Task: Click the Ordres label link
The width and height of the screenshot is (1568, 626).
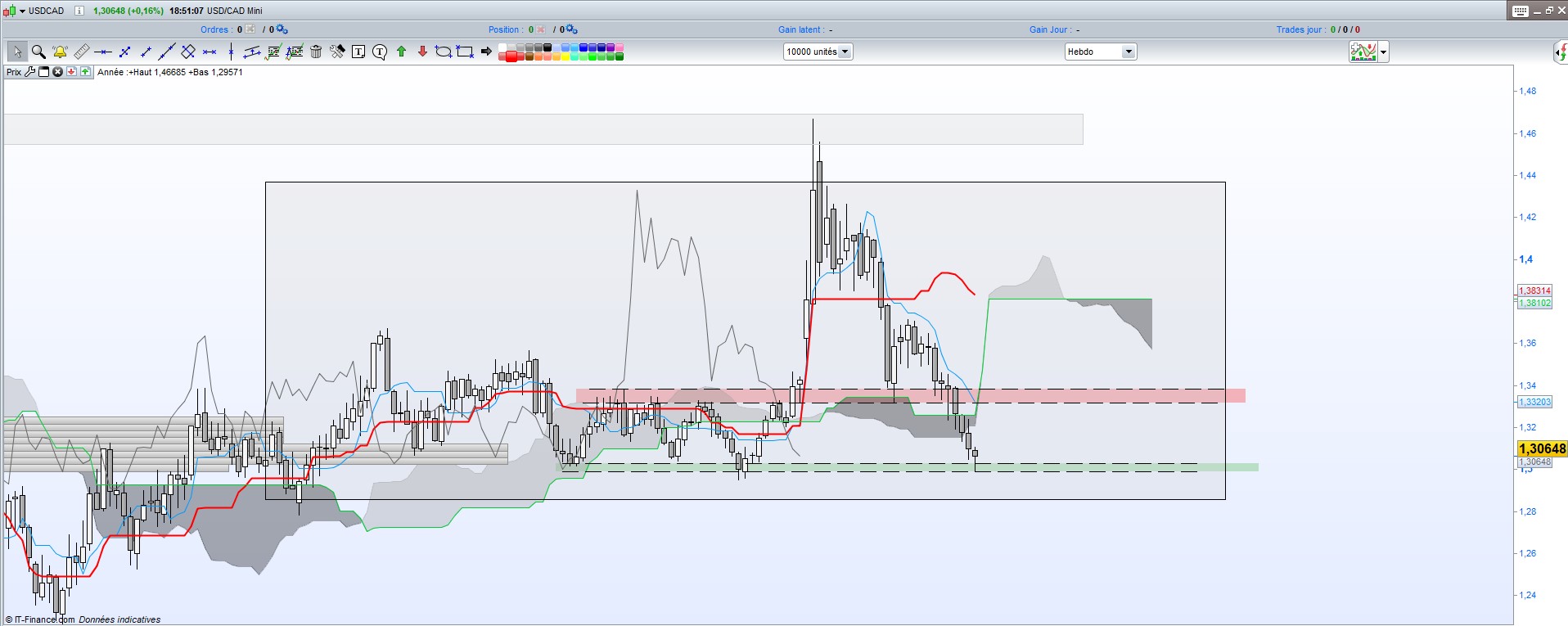Action: [214, 29]
